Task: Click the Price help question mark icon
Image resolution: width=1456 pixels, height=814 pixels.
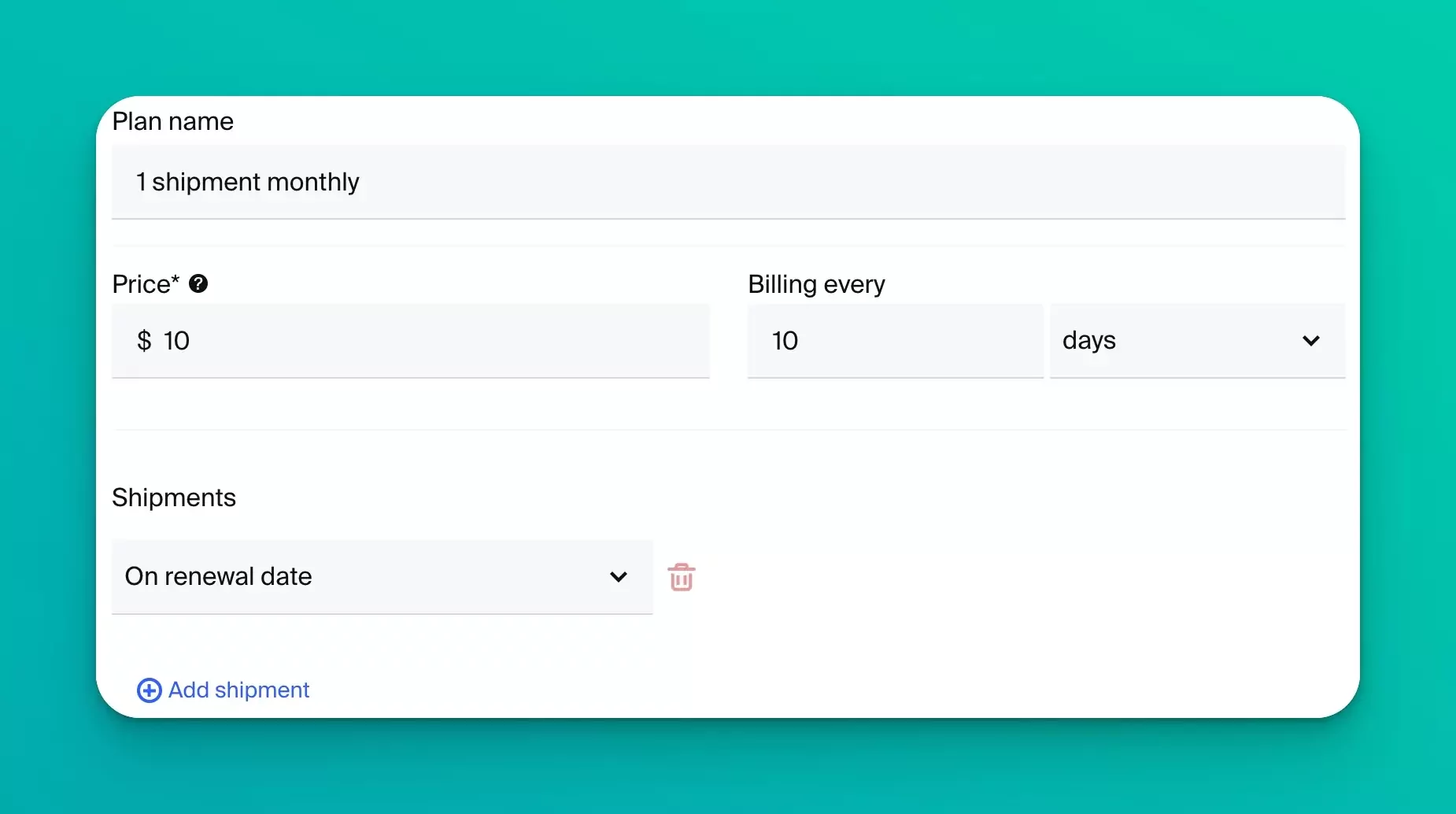Action: [x=198, y=283]
